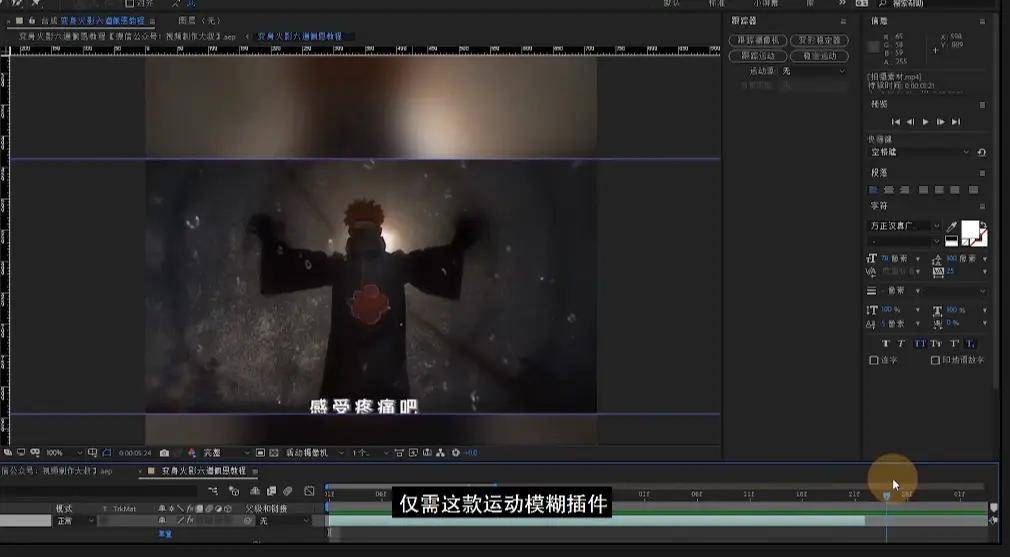
Task: Toggle small caps text style
Action: point(935,344)
